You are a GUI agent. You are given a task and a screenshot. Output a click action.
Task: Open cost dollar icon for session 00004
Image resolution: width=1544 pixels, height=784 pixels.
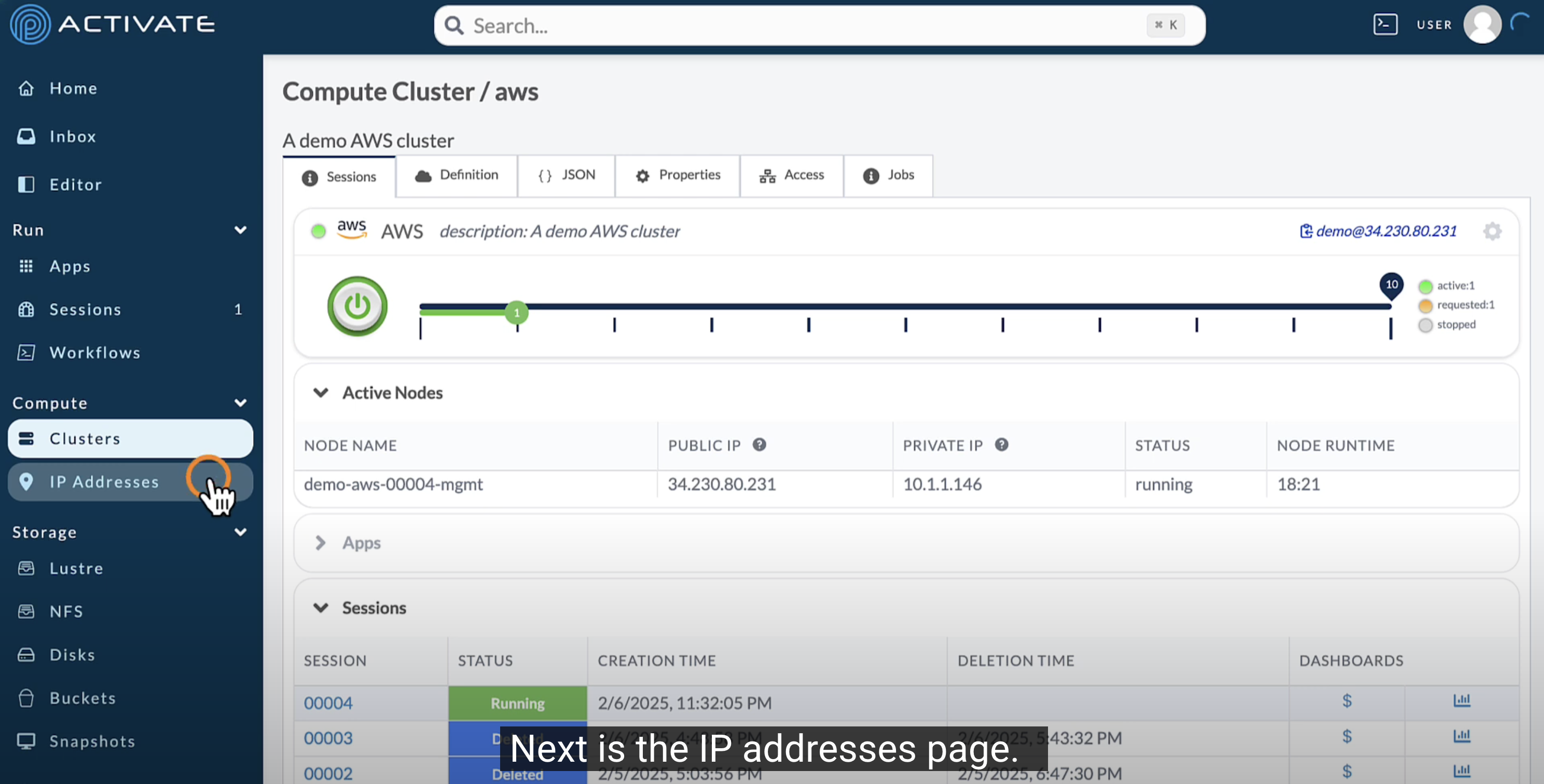1347,701
